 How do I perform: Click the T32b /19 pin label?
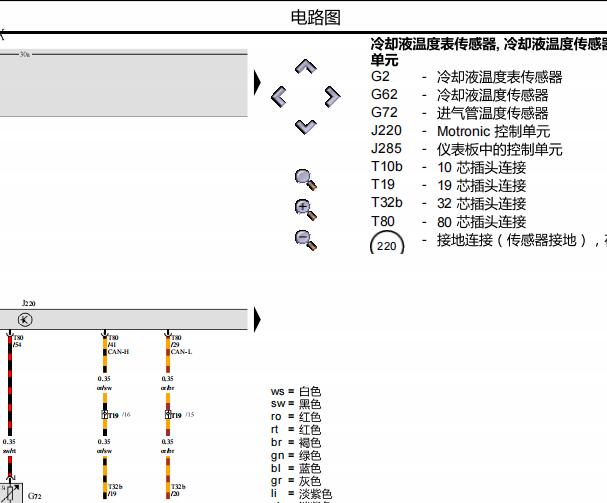coord(115,490)
